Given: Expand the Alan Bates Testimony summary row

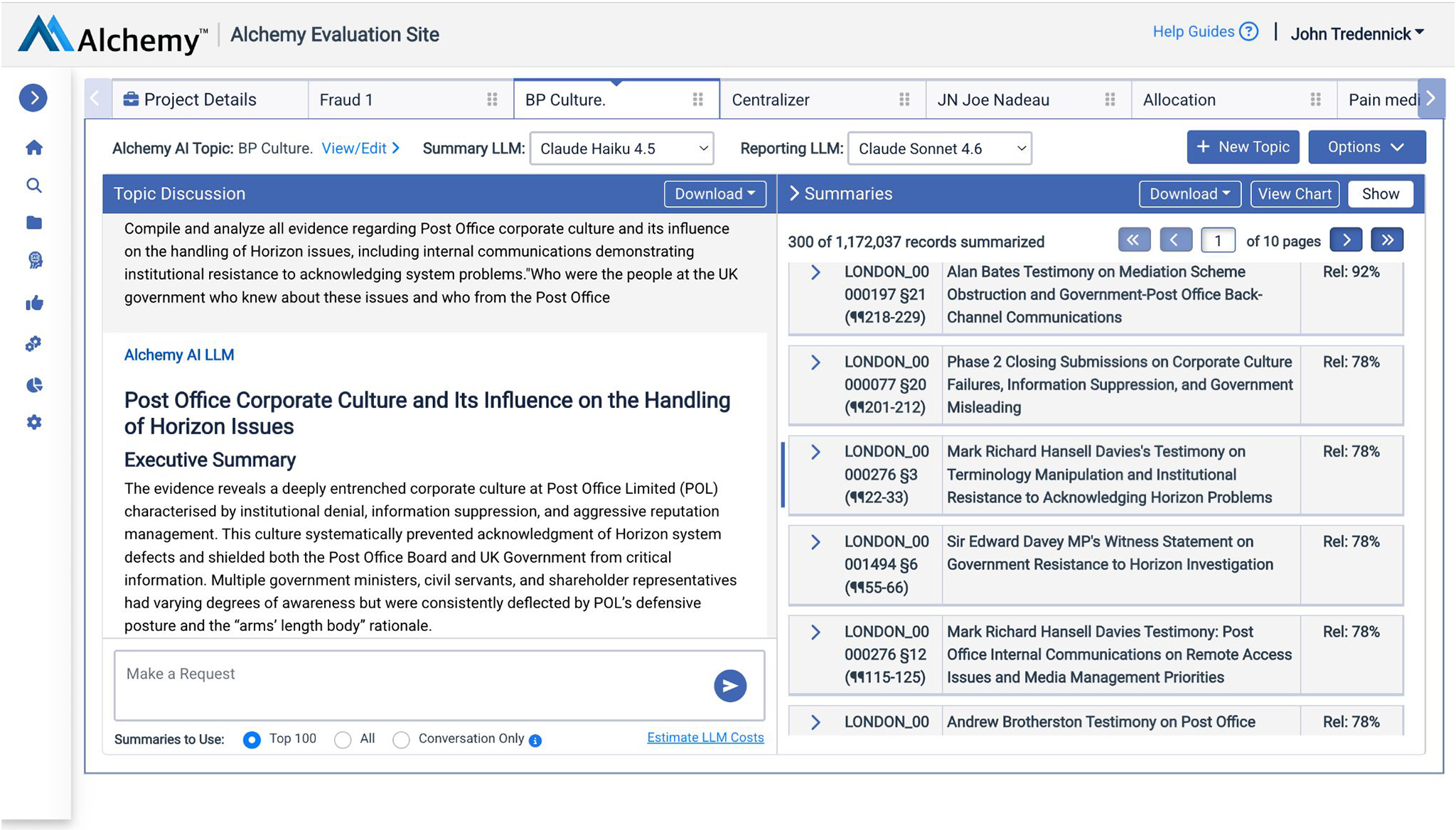Looking at the screenshot, I should [815, 272].
